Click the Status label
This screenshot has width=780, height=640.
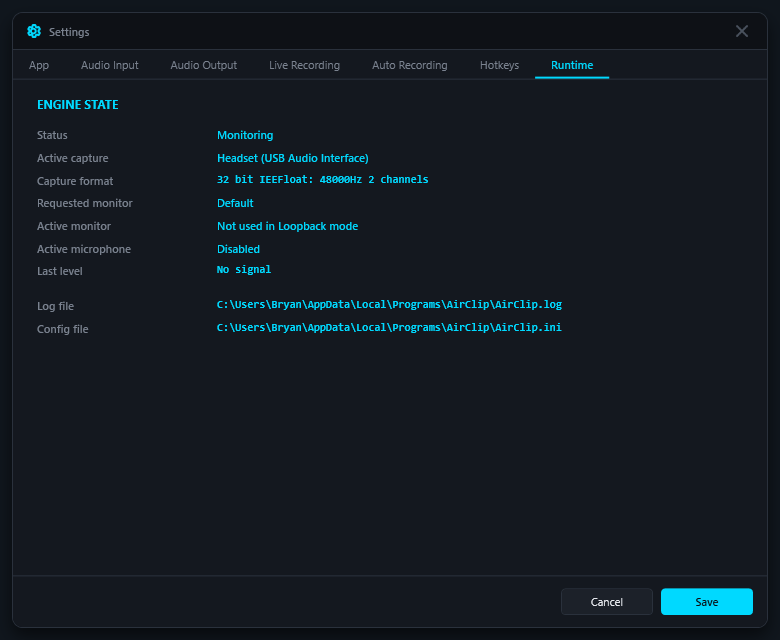(52, 135)
